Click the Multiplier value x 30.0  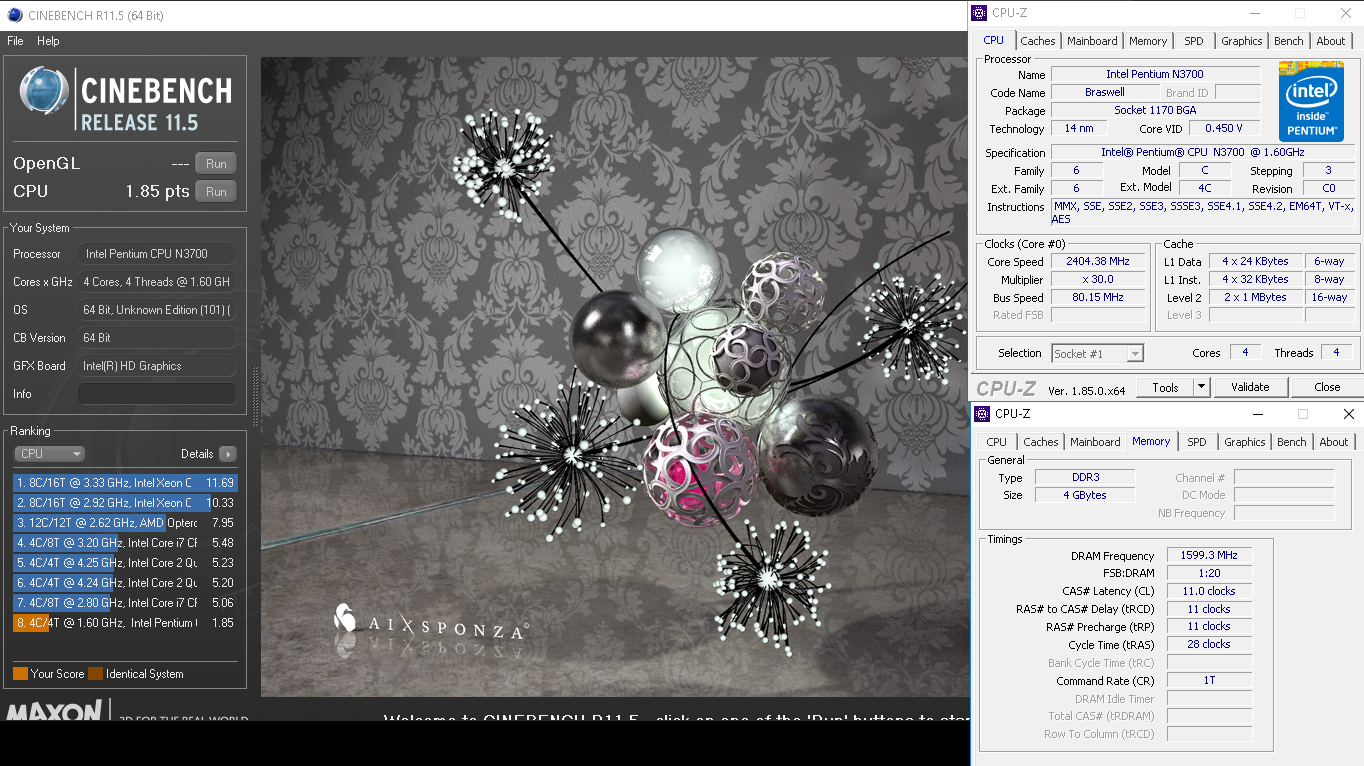tap(1098, 280)
